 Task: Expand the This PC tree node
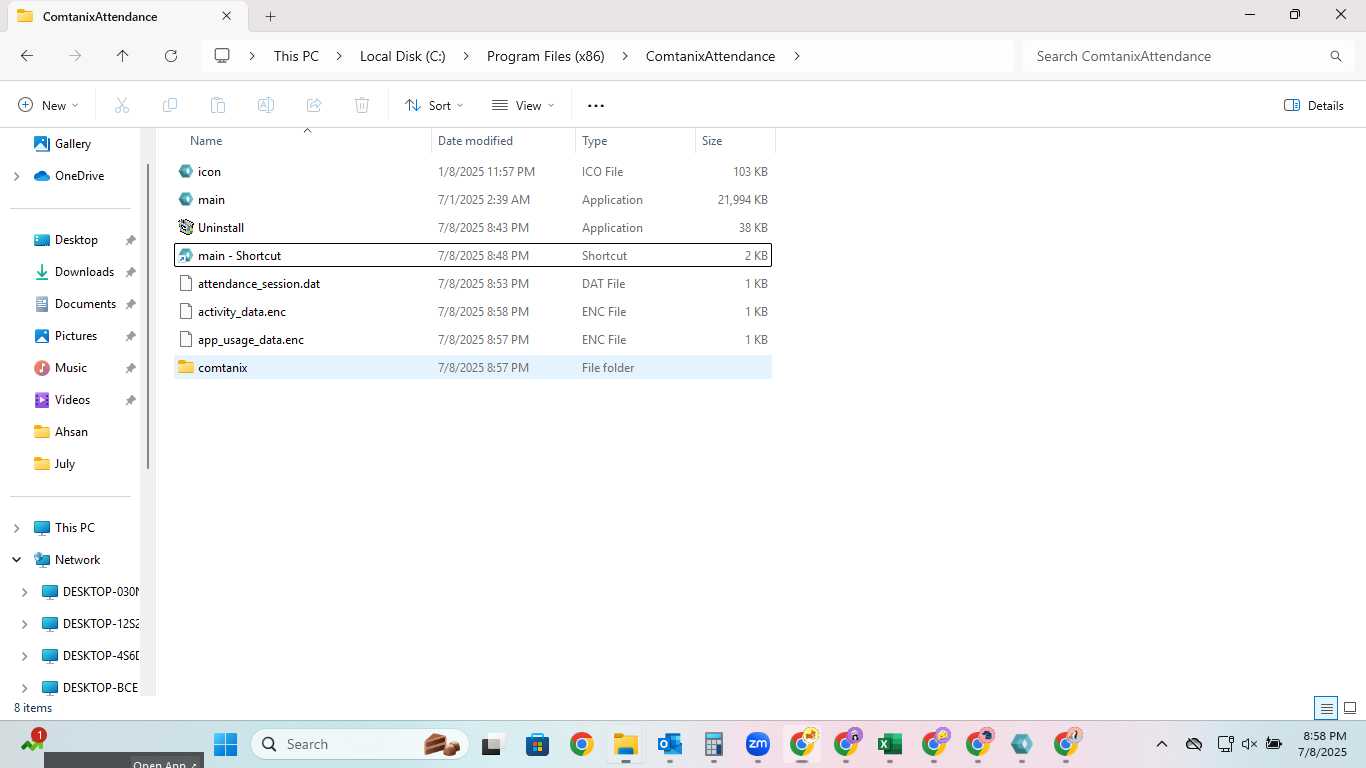[x=16, y=528]
